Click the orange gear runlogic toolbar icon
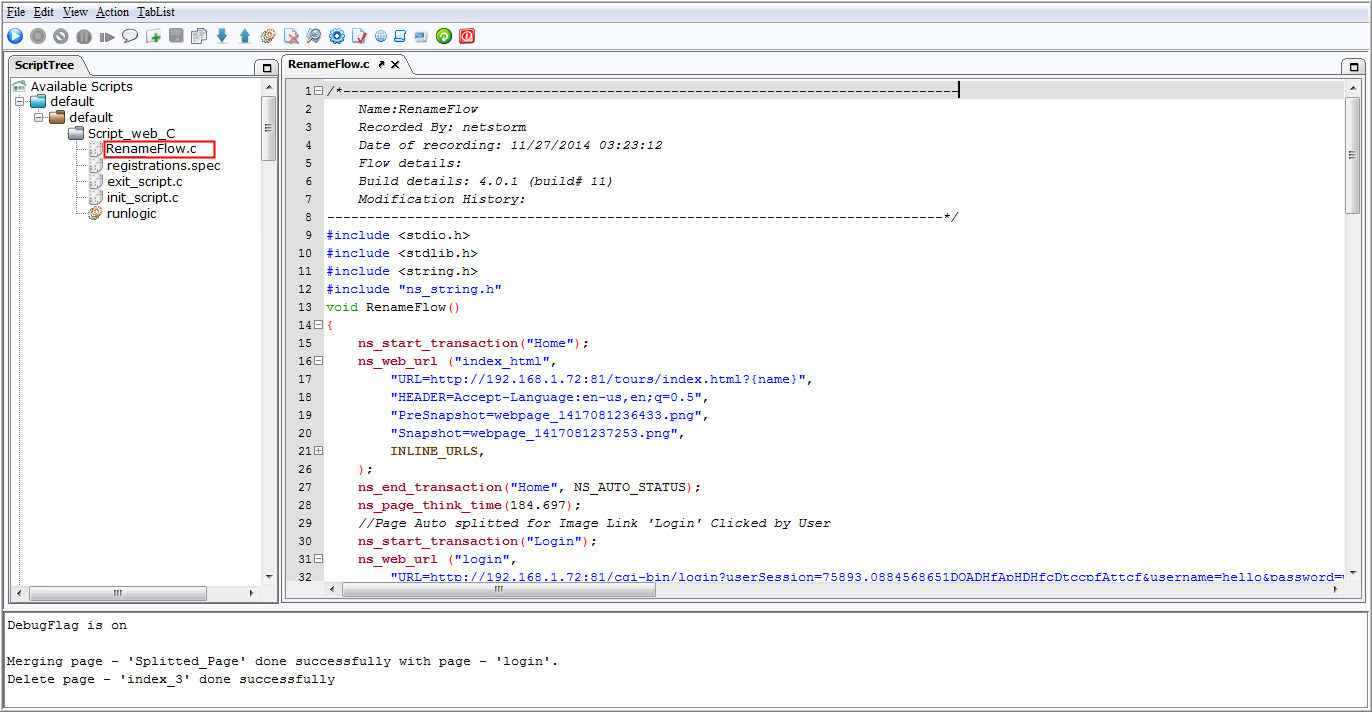Image resolution: width=1372 pixels, height=712 pixels. [268, 36]
